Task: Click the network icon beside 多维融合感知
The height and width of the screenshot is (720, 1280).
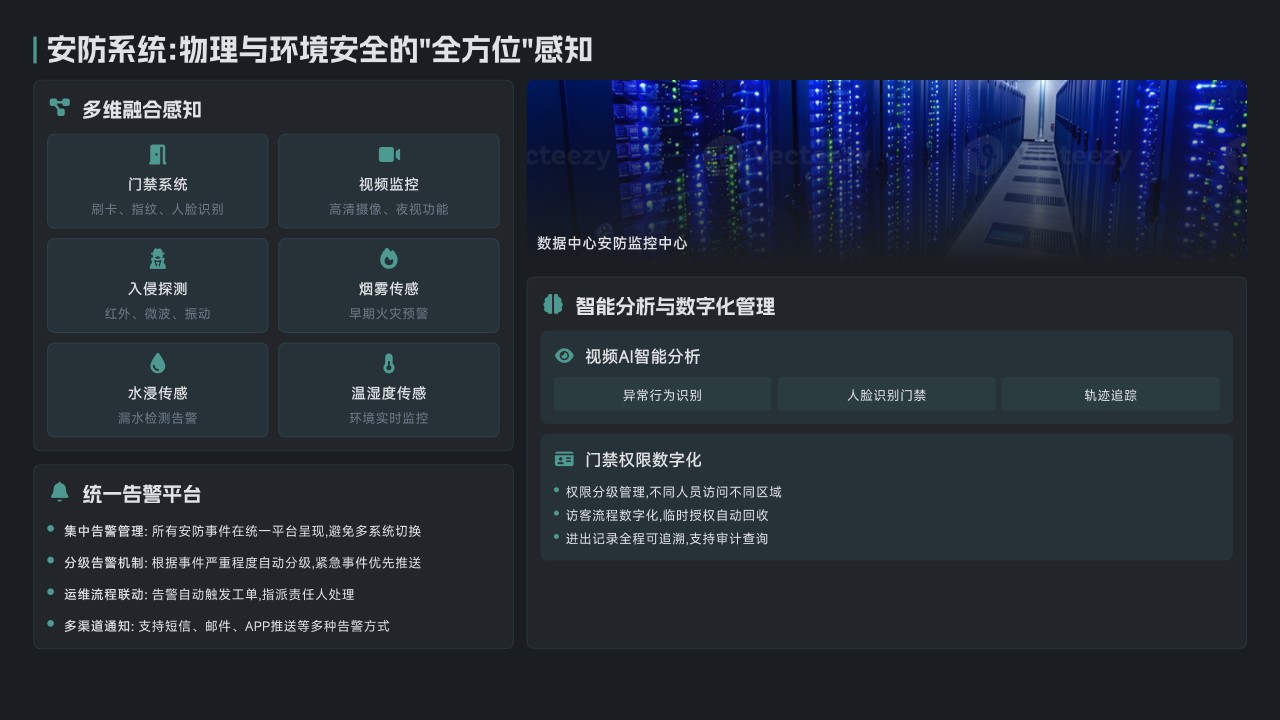Action: (60, 108)
